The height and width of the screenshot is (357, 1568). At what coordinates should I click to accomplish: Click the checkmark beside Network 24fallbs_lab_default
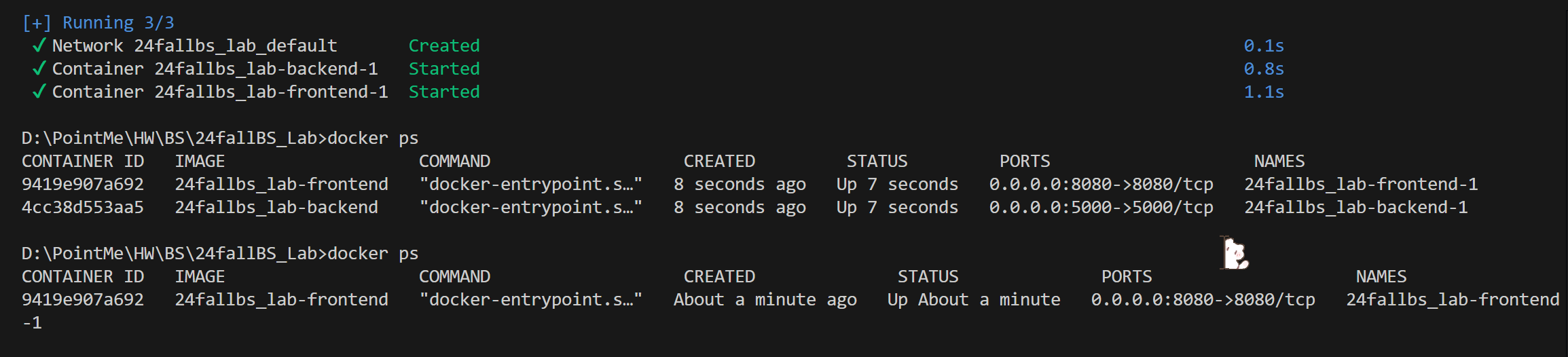(39, 45)
